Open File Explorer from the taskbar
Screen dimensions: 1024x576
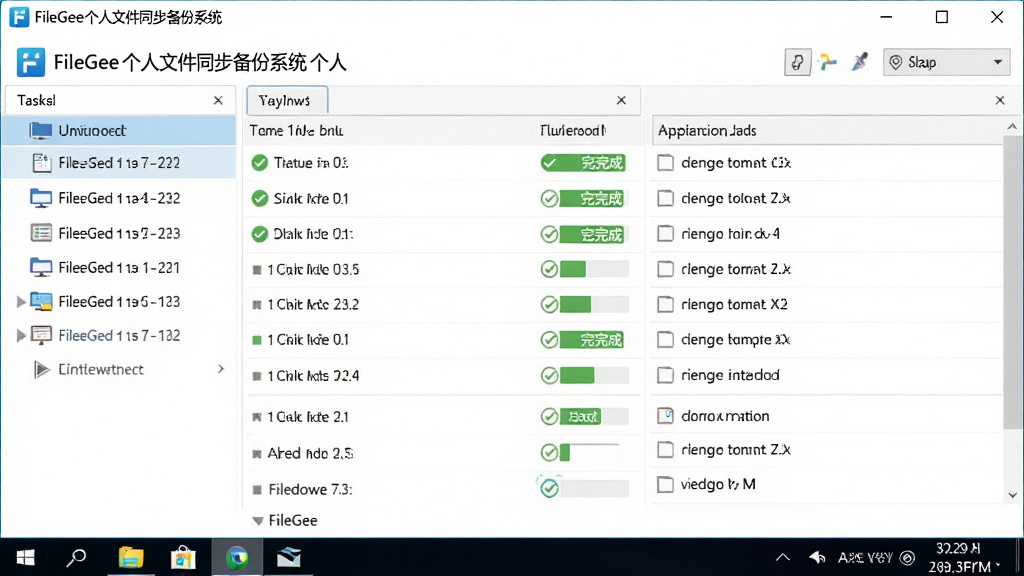pos(131,558)
